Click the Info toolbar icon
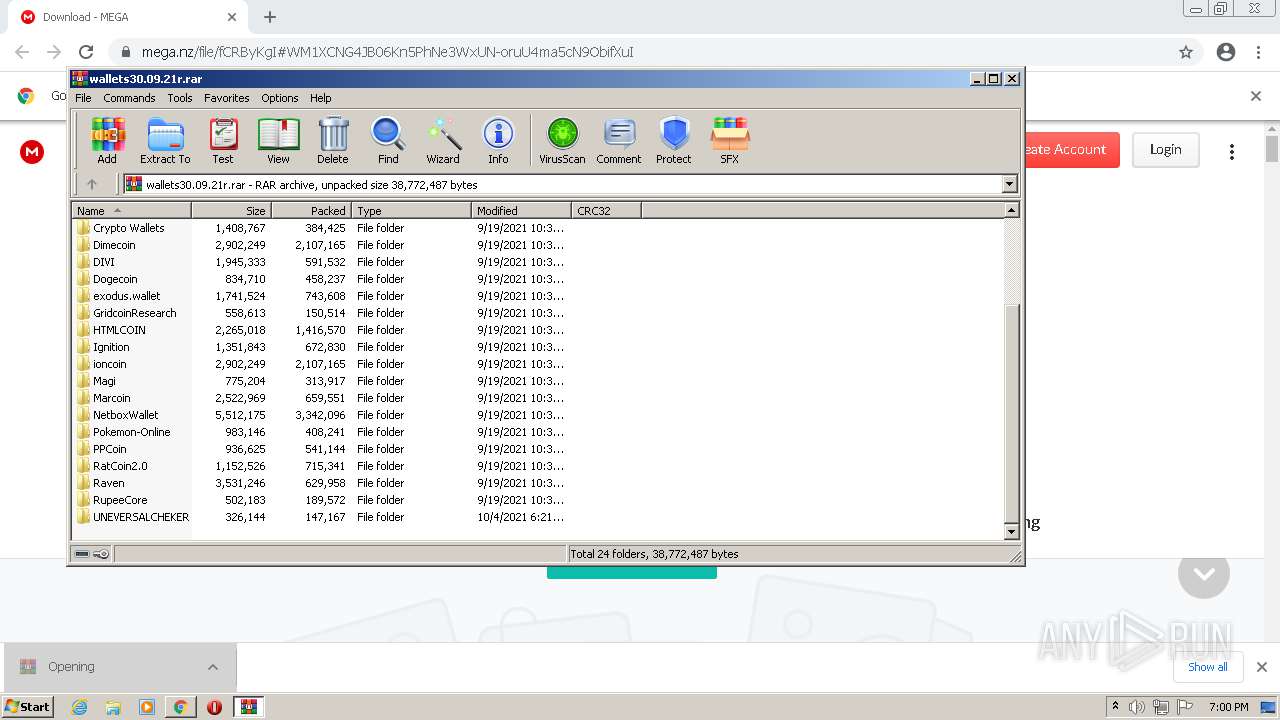 tap(498, 141)
